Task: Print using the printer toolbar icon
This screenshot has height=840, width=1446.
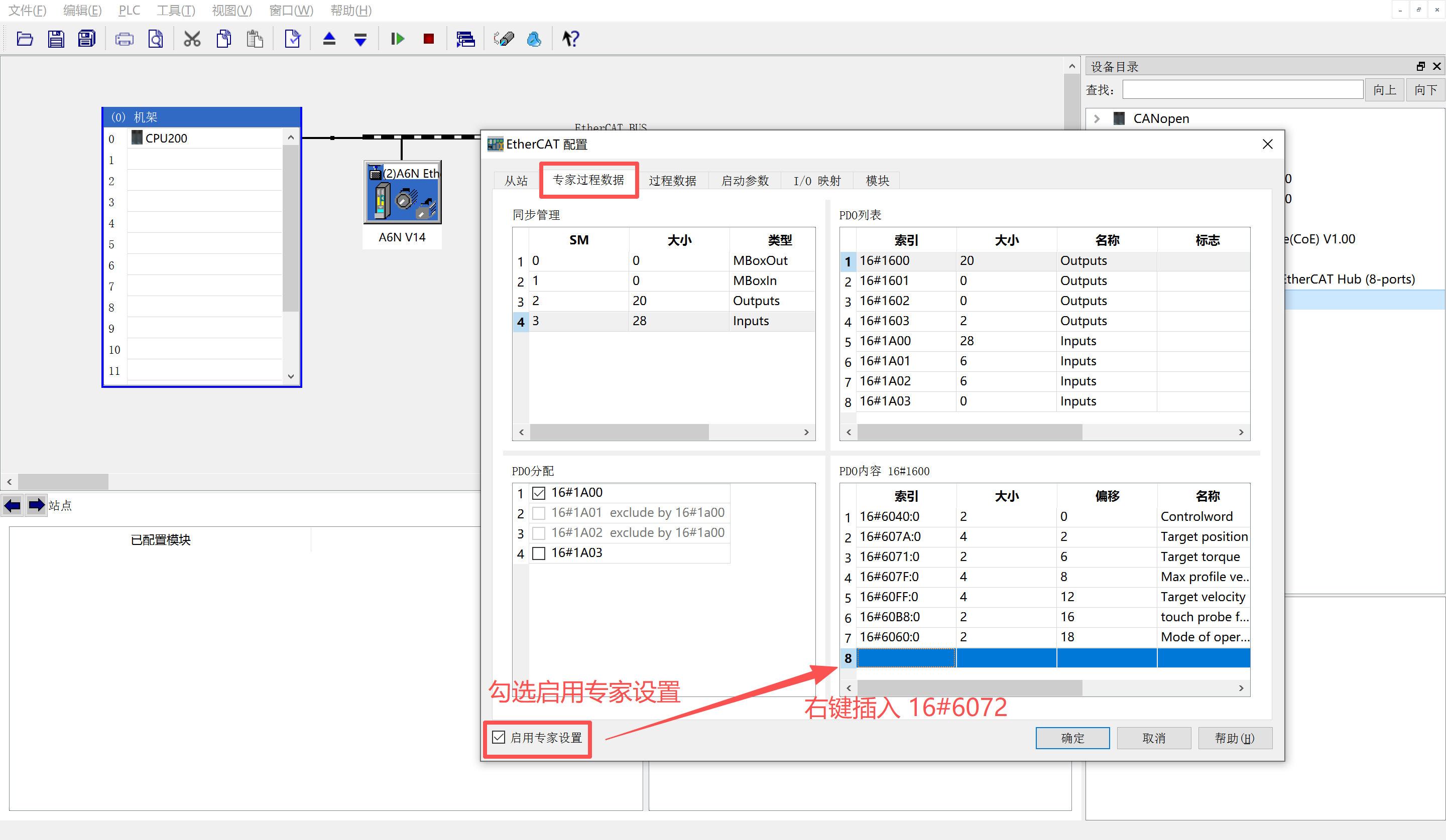Action: [125, 39]
